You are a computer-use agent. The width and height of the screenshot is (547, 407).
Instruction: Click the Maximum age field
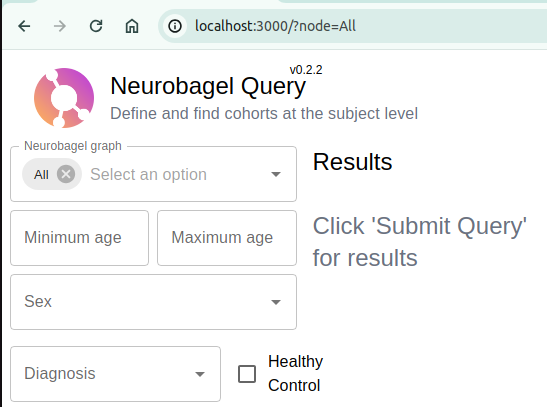click(227, 238)
